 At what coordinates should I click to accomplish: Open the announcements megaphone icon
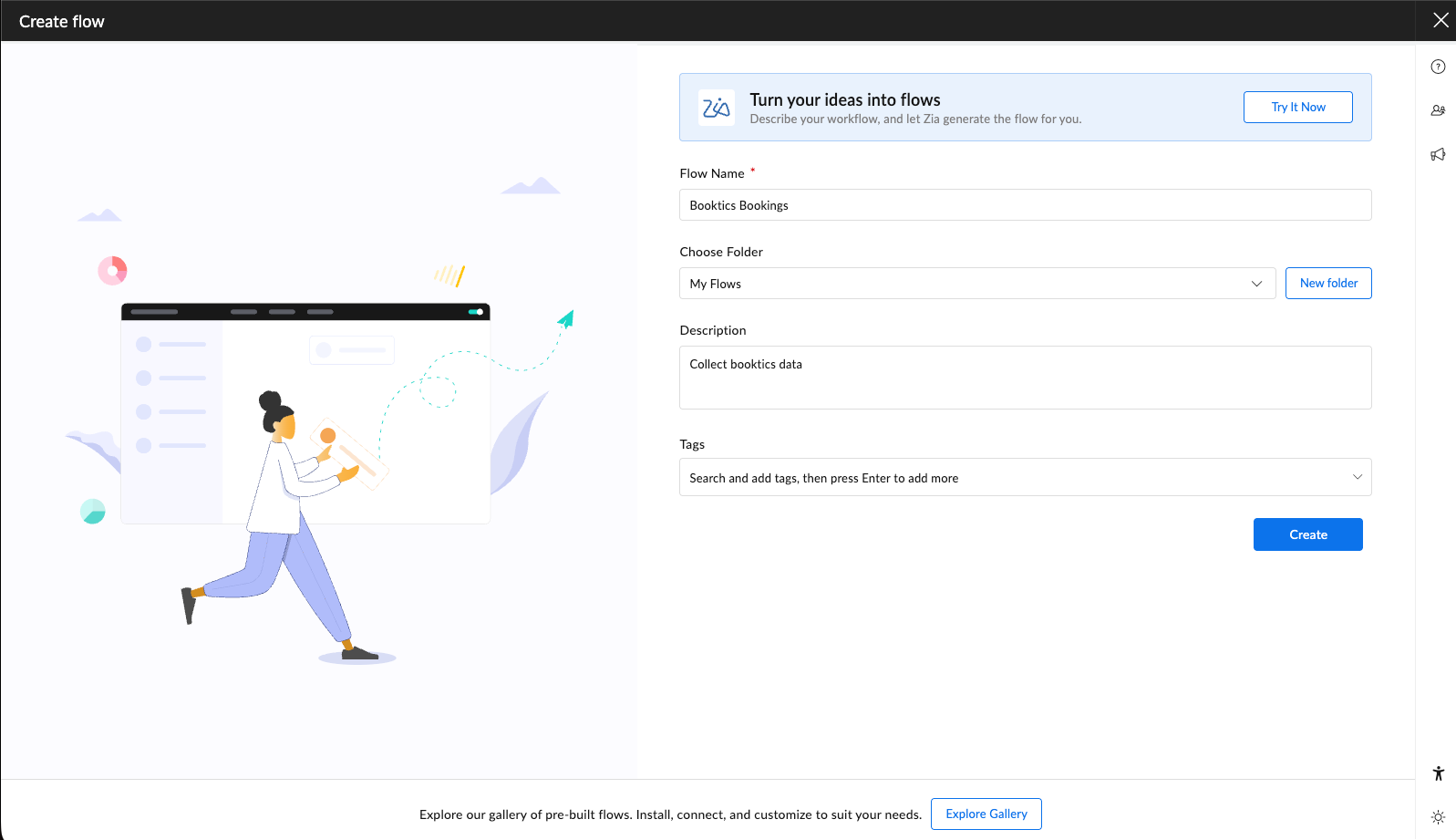(x=1438, y=154)
